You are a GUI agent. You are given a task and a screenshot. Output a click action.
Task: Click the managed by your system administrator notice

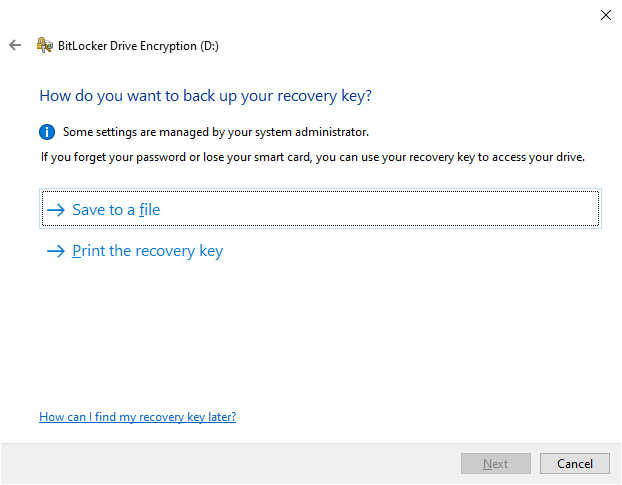216,132
